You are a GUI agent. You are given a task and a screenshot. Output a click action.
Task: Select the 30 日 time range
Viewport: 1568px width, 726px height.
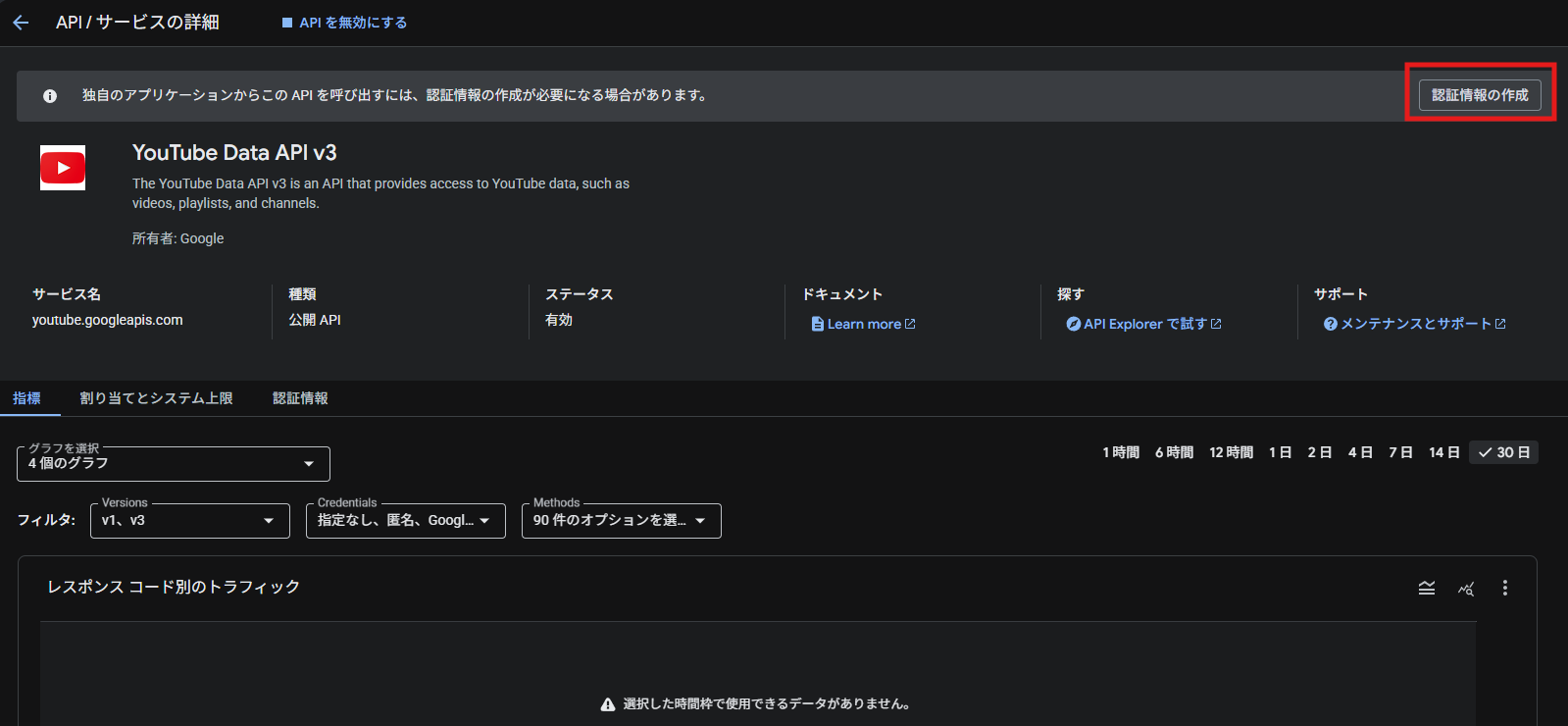(x=1504, y=452)
